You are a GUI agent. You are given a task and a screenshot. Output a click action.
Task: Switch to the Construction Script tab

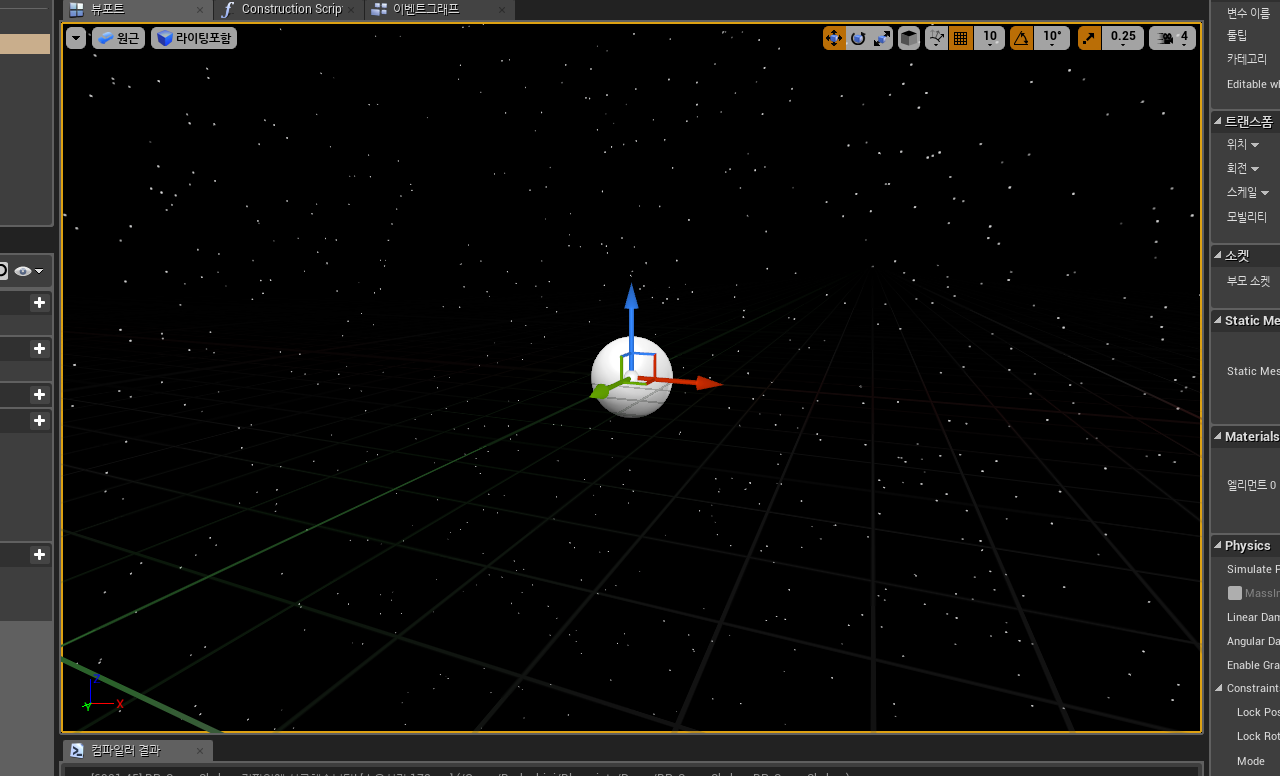pos(291,9)
